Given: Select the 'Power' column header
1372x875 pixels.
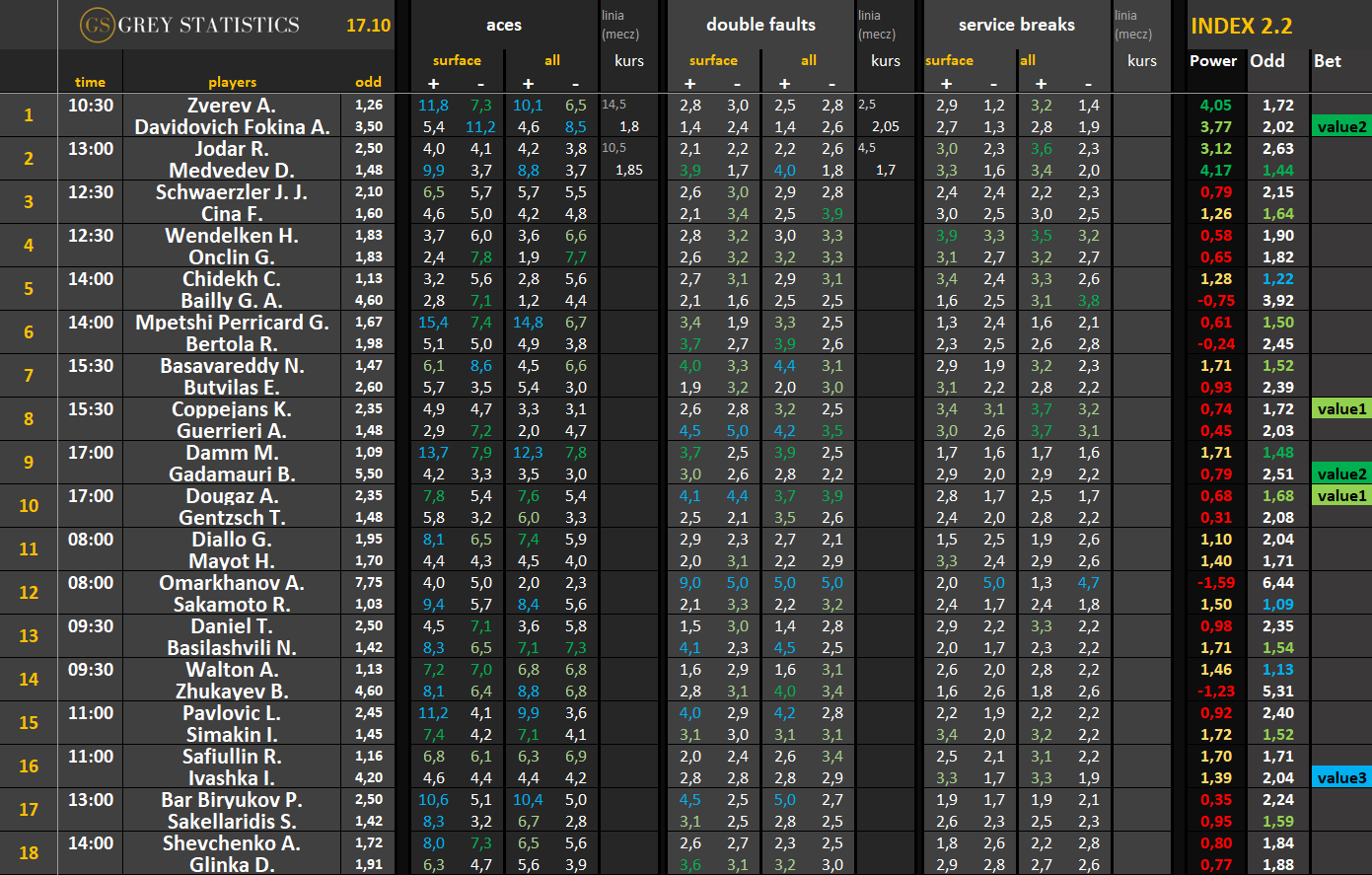Looking at the screenshot, I should pyautogui.click(x=1213, y=61).
